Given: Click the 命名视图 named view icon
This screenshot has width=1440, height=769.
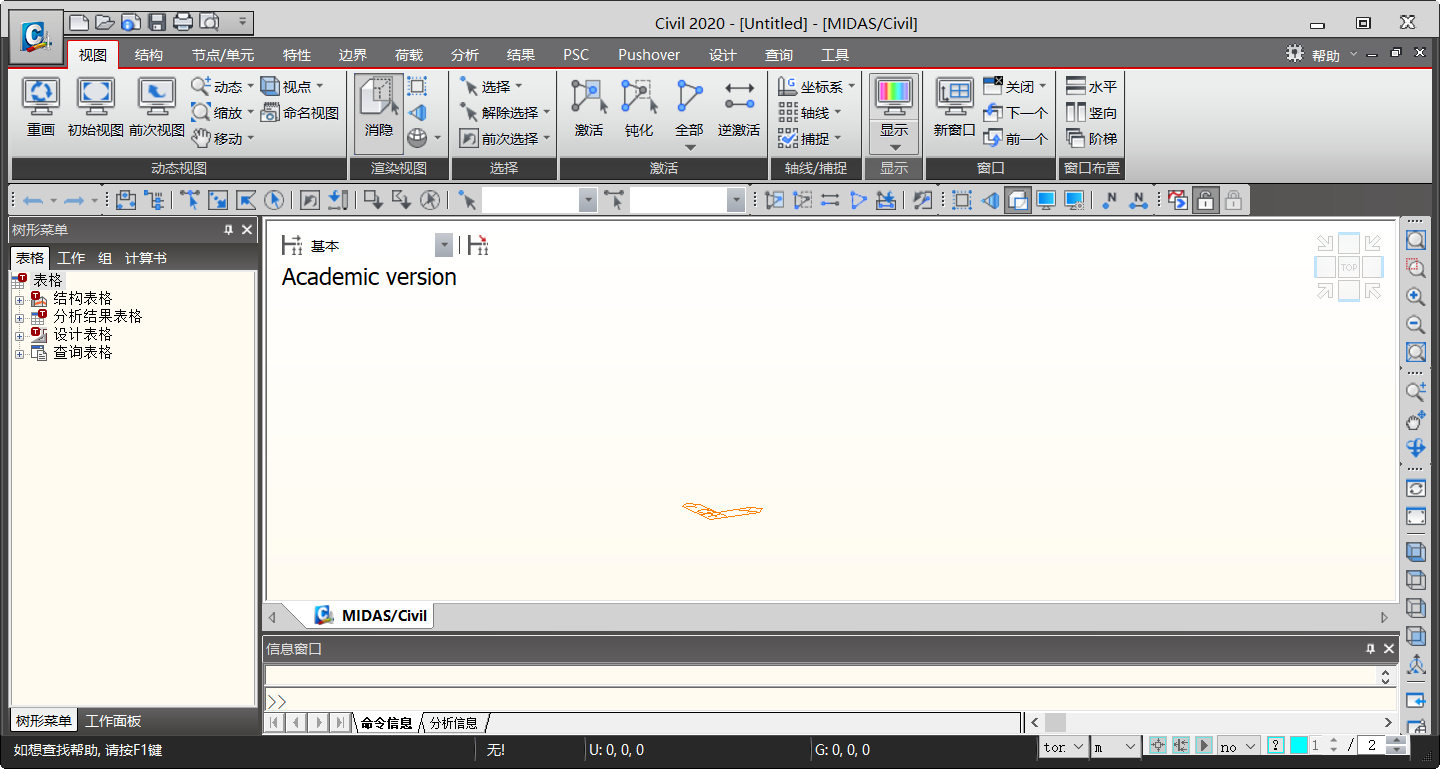Looking at the screenshot, I should tap(300, 113).
